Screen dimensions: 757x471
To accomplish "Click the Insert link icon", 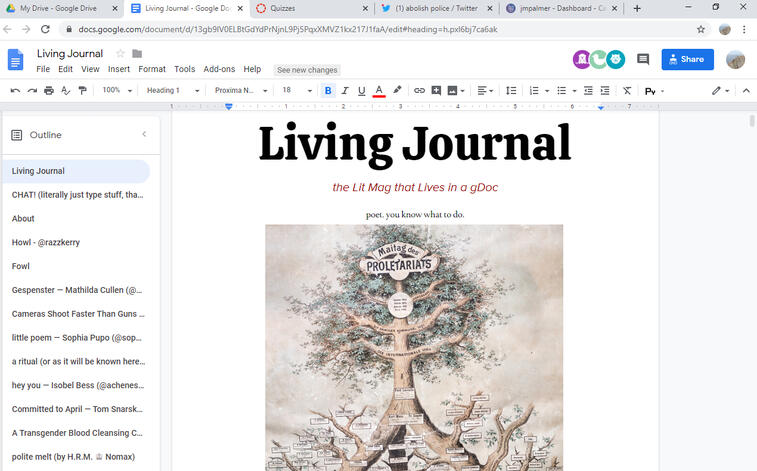I will pyautogui.click(x=419, y=90).
